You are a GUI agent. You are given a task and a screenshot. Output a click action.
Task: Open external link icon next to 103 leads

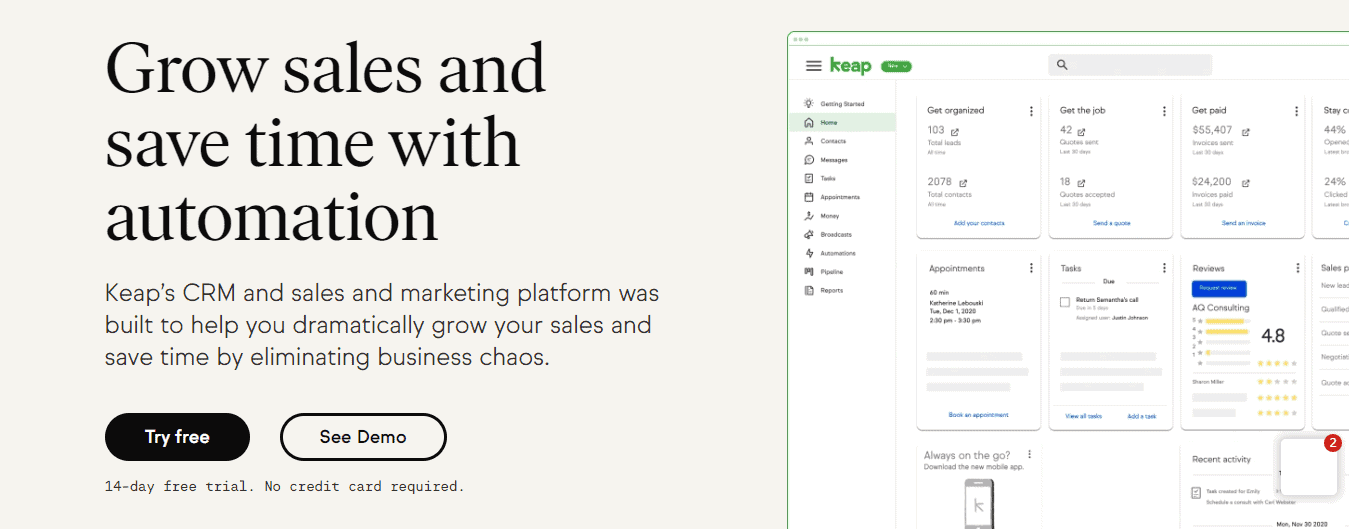click(954, 131)
